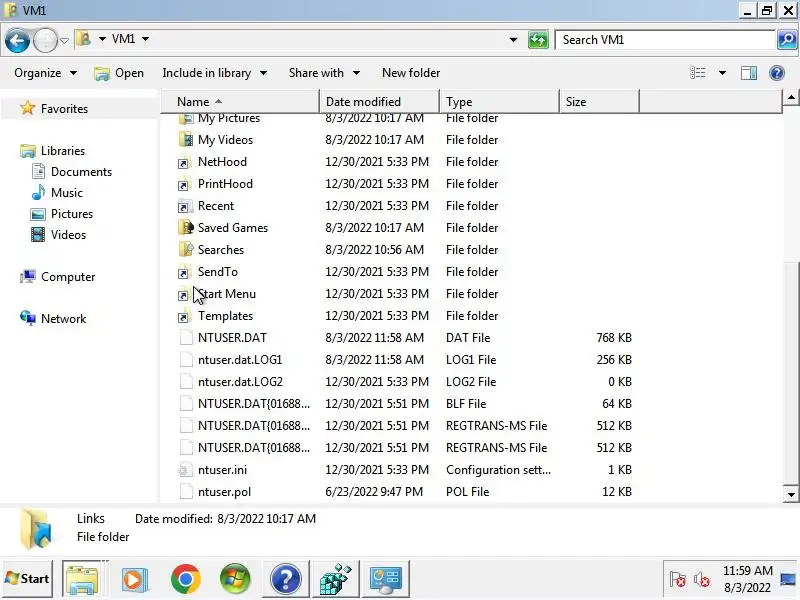
Task: Sort by Name column header
Action: pyautogui.click(x=240, y=102)
